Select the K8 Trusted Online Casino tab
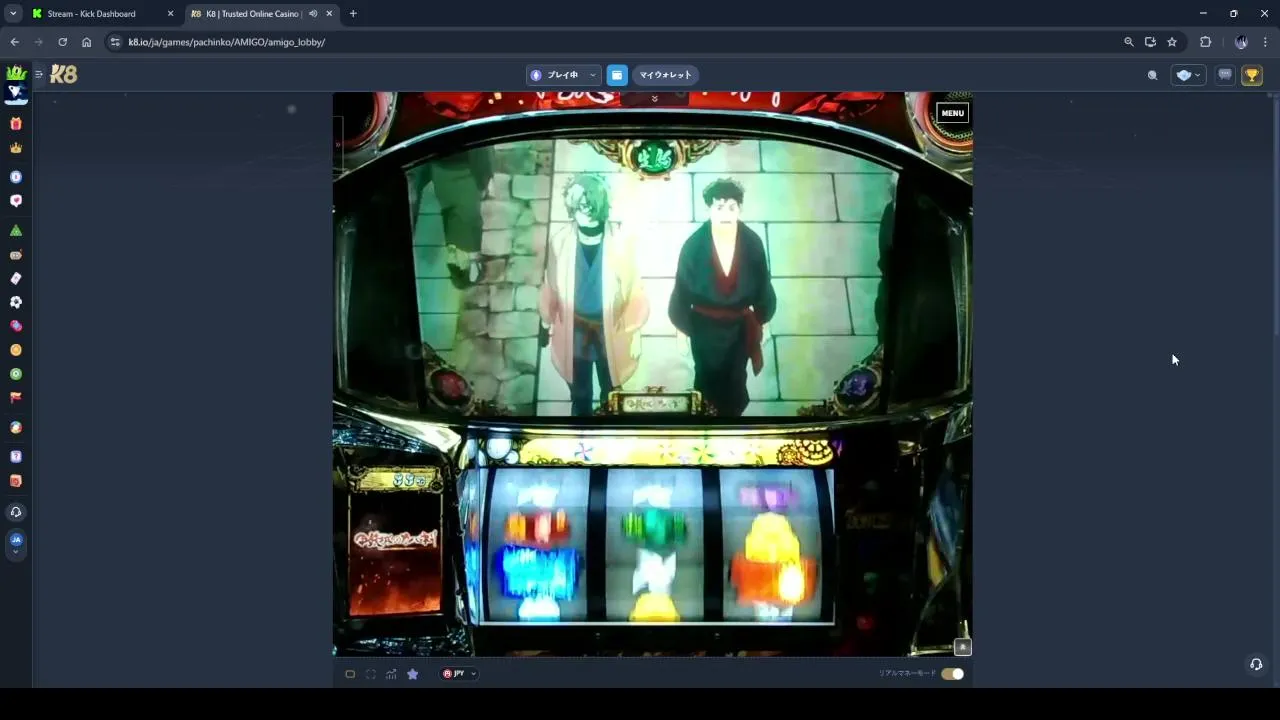This screenshot has height=720, width=1280. (x=253, y=14)
